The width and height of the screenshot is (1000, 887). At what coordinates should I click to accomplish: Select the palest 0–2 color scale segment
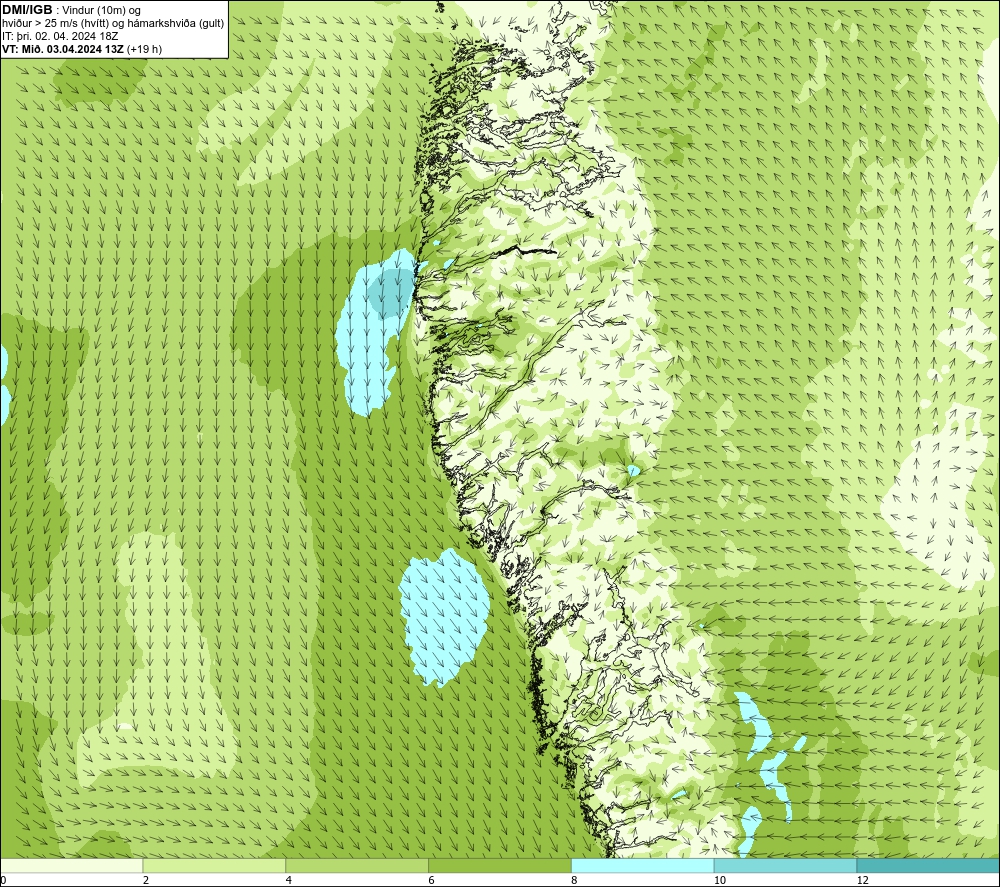click(x=71, y=865)
